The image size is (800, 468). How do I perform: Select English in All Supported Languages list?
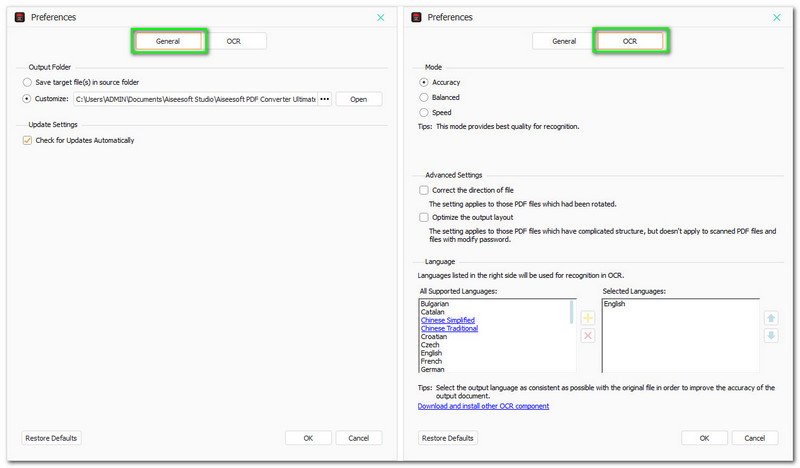click(432, 353)
